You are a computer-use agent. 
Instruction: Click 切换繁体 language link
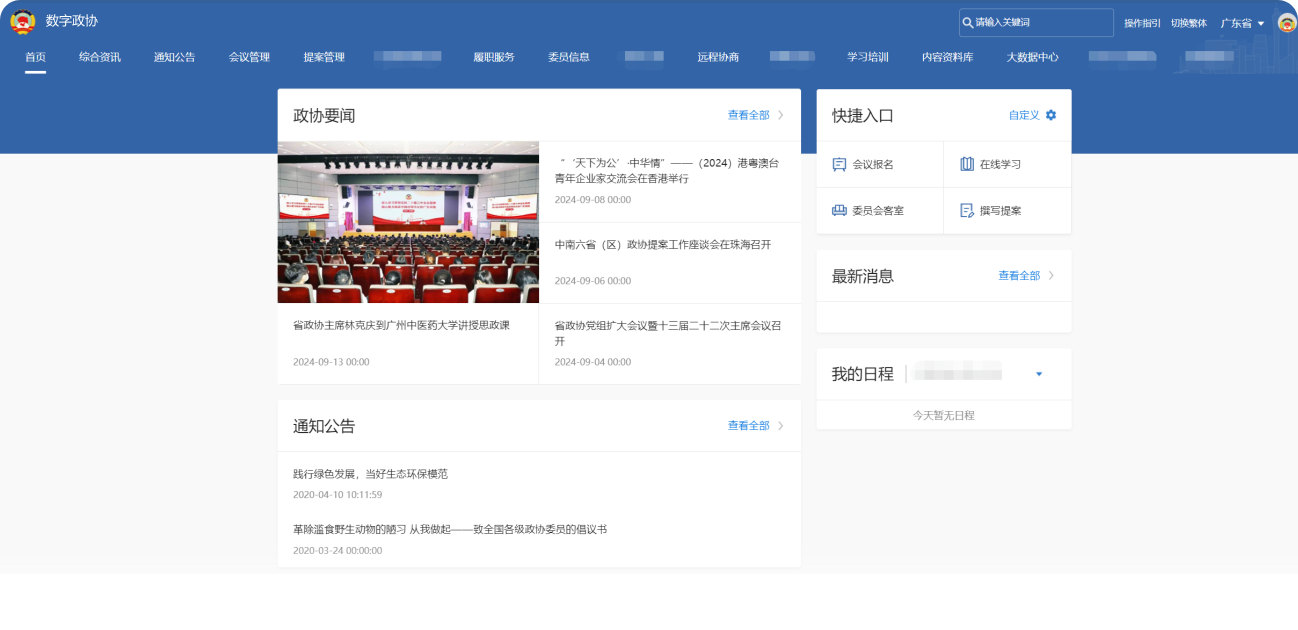(1188, 23)
